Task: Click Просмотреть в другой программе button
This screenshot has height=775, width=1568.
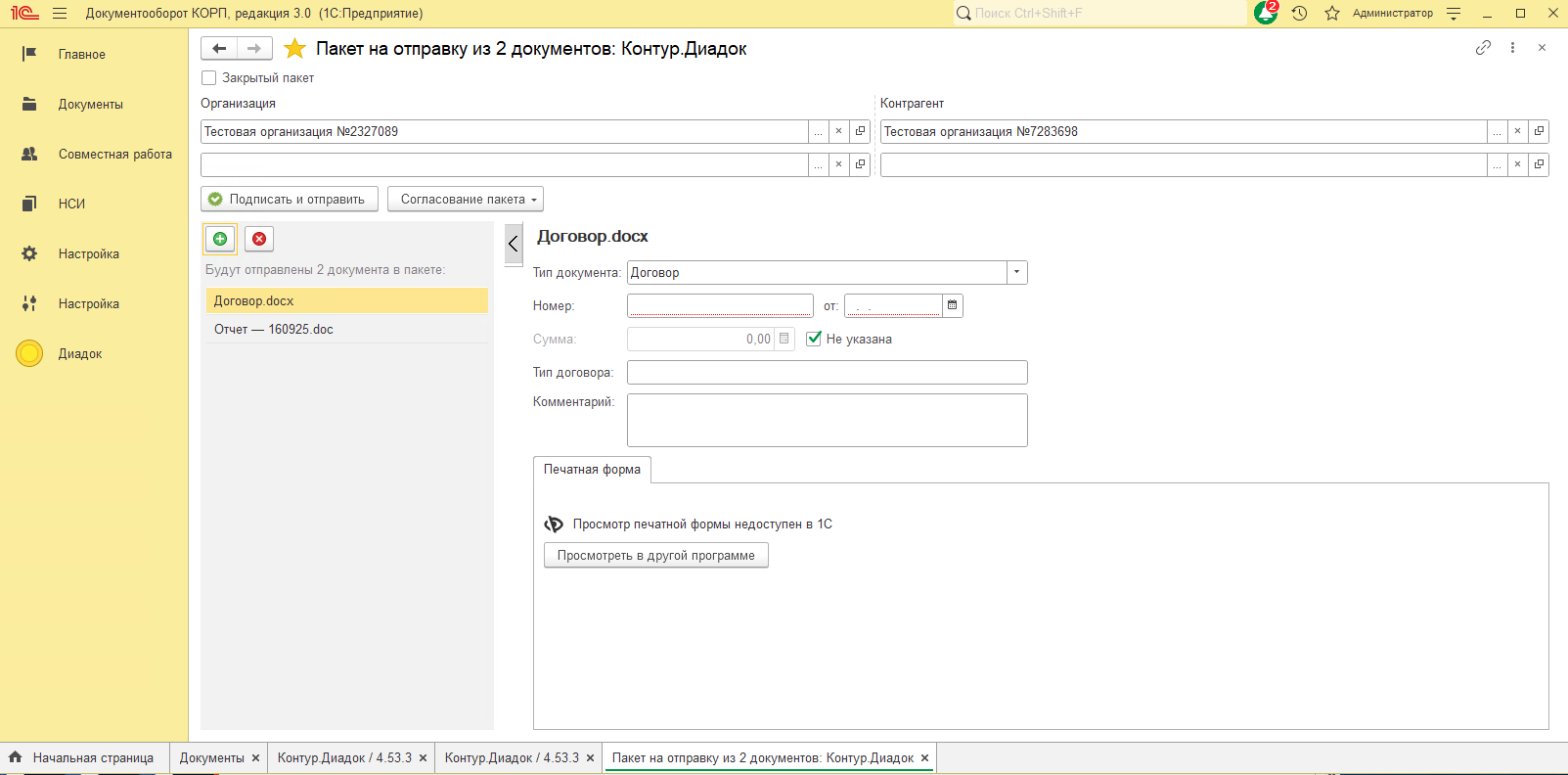Action: click(655, 555)
